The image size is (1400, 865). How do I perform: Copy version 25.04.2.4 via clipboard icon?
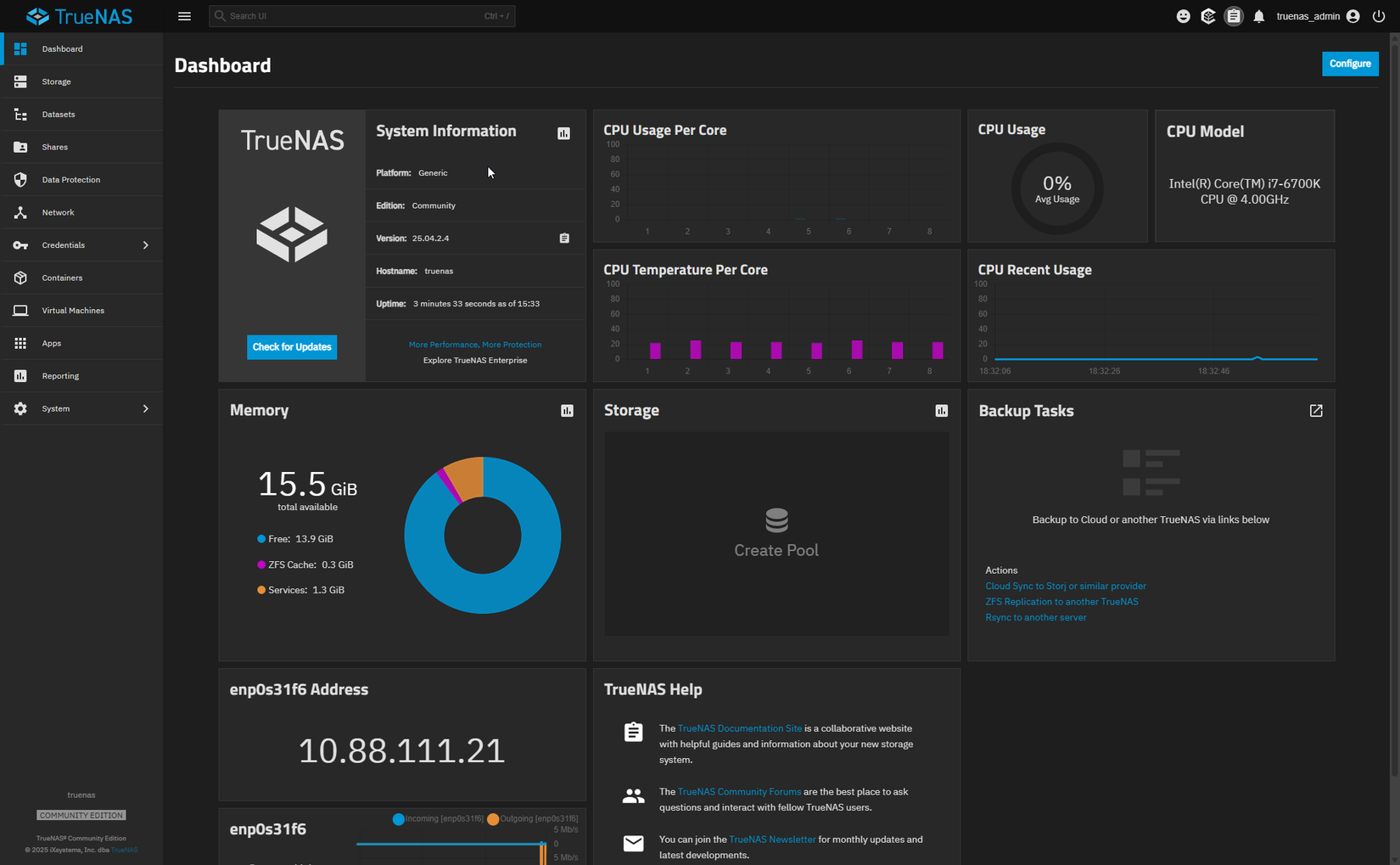pyautogui.click(x=564, y=238)
